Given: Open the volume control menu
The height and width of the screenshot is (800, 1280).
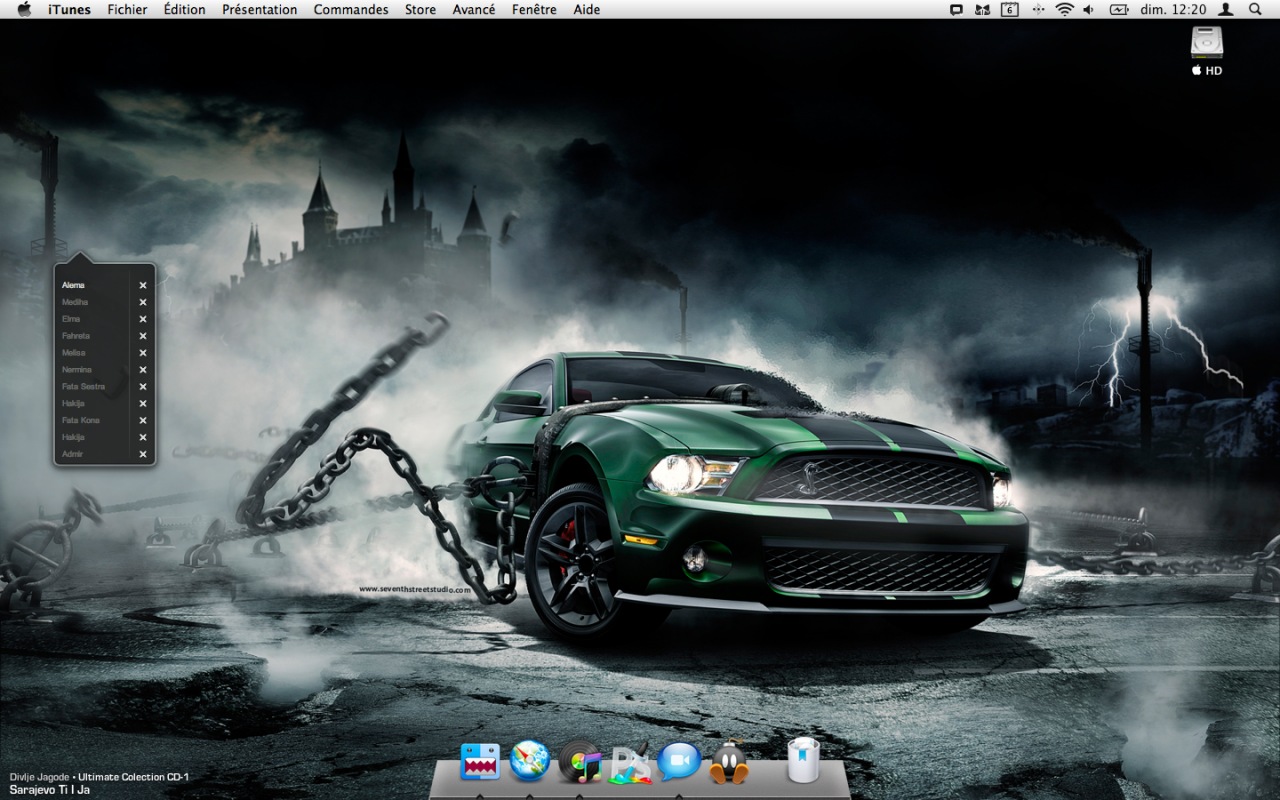Looking at the screenshot, I should (x=1088, y=9).
